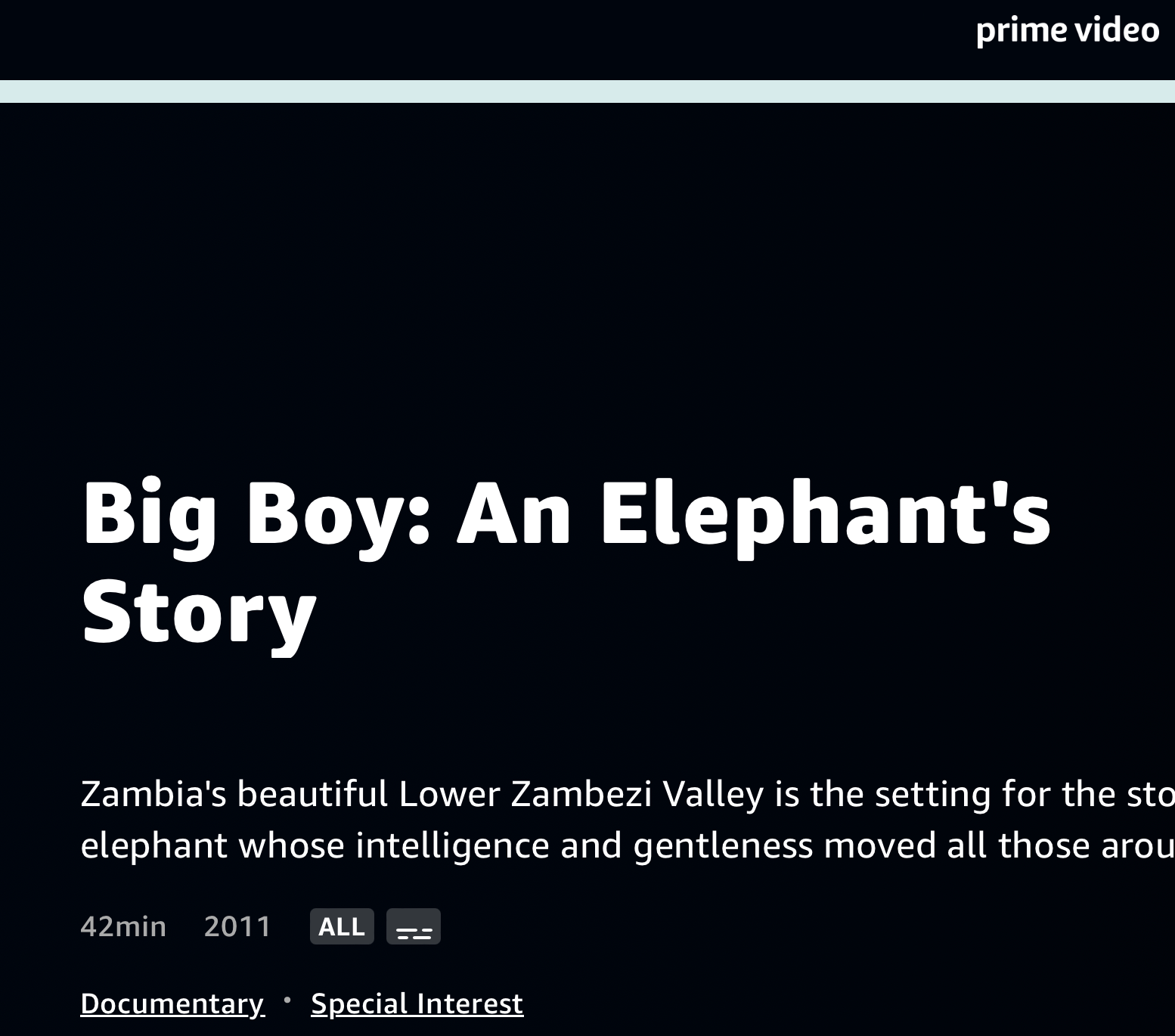Click the Prime Video logo
The image size is (1175, 1036).
1067,30
